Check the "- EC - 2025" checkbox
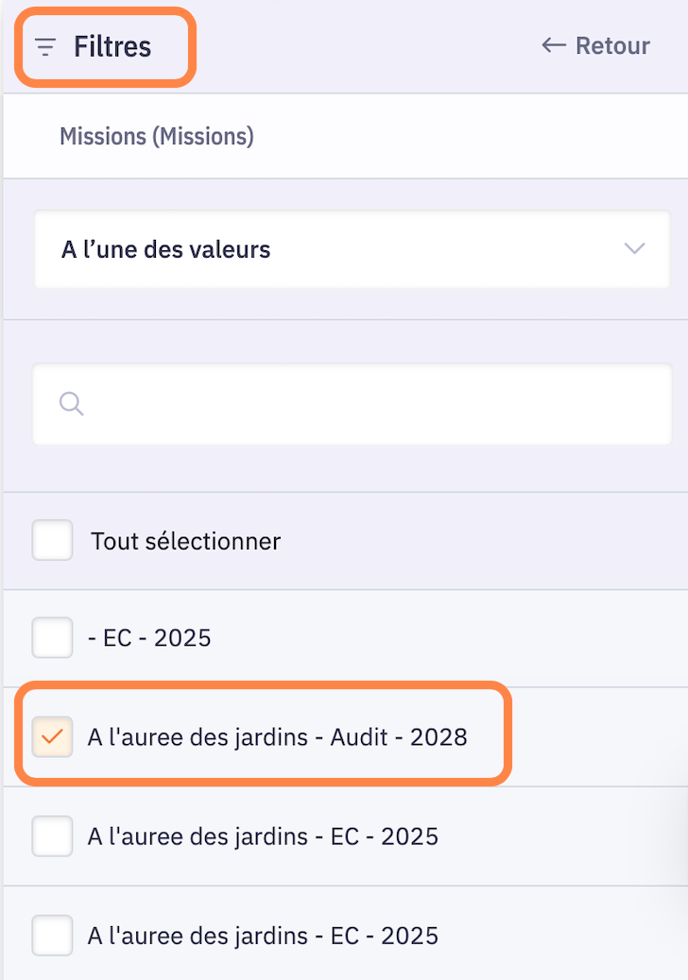Viewport: 688px width, 980px height. [53, 637]
